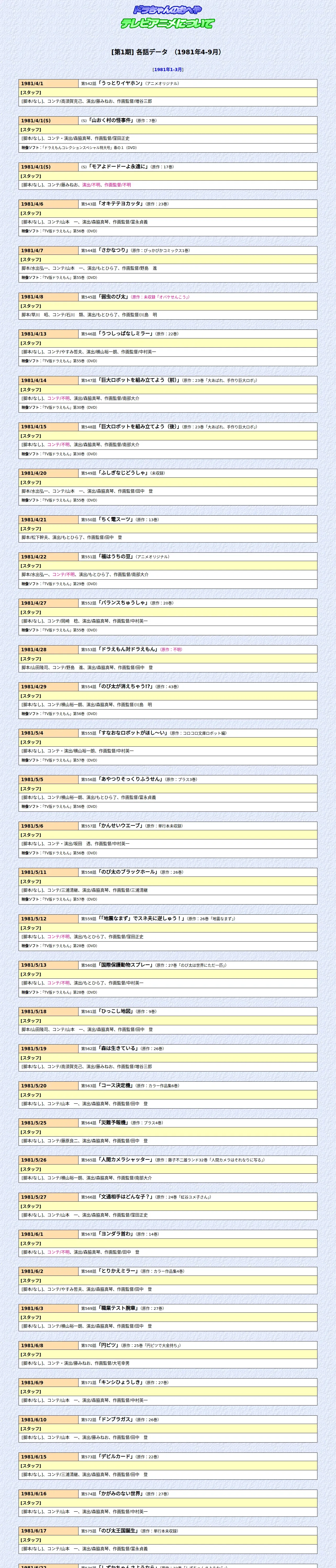Click episode title 災難予報機

[113, 1123]
